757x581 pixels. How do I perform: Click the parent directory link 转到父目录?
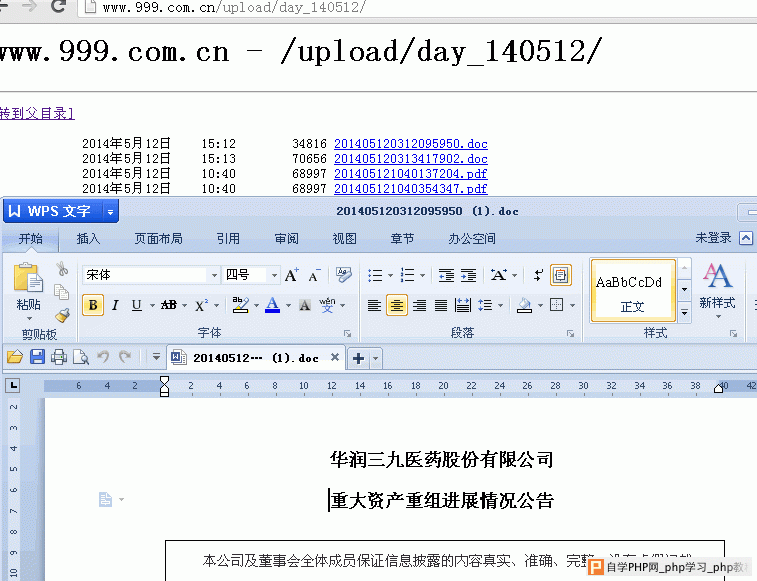point(37,113)
